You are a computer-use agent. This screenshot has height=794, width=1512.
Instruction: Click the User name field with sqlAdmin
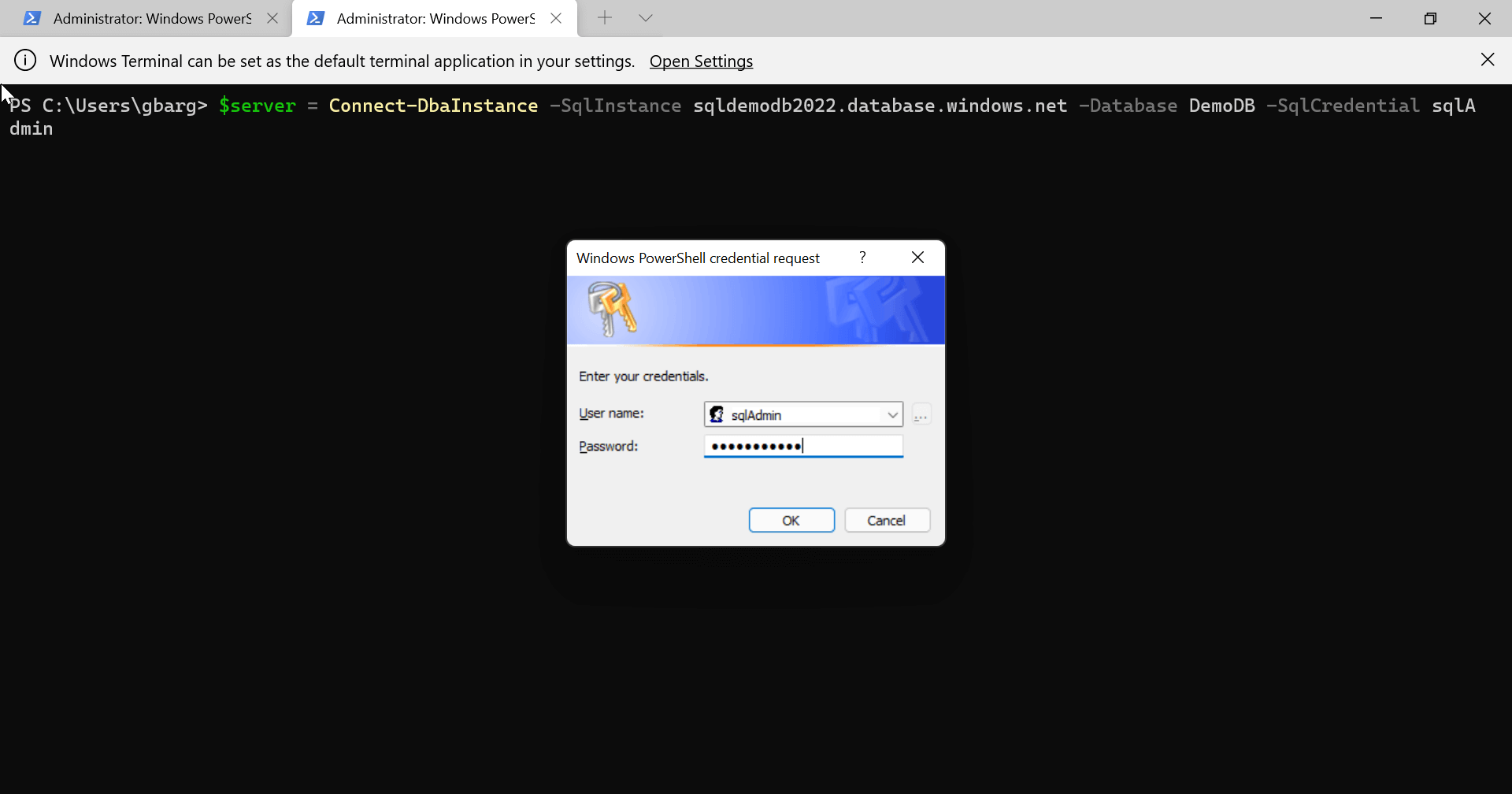(x=803, y=414)
